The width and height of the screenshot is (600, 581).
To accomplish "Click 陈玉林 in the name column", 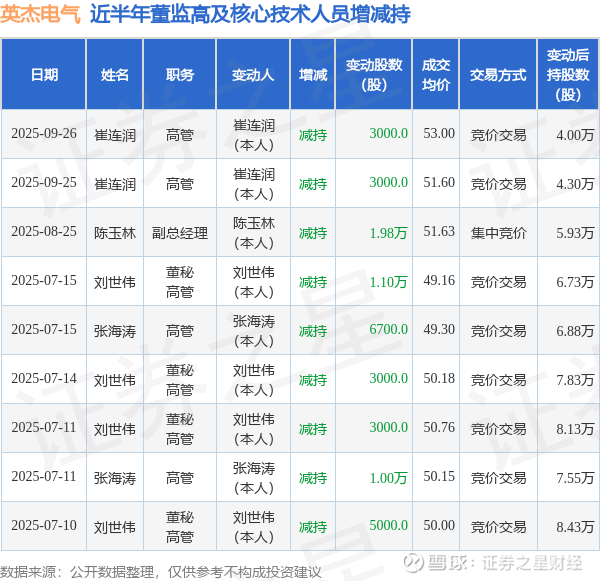I will point(115,233).
